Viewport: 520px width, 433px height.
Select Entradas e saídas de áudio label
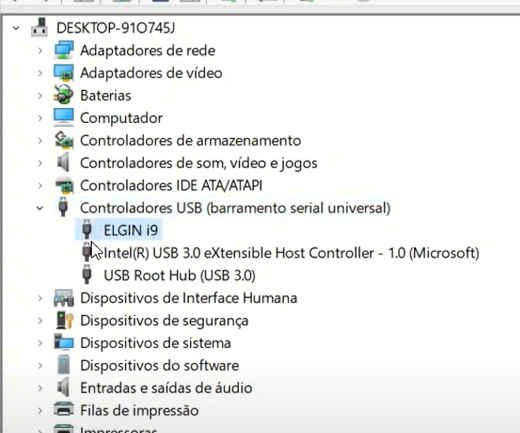tap(166, 388)
